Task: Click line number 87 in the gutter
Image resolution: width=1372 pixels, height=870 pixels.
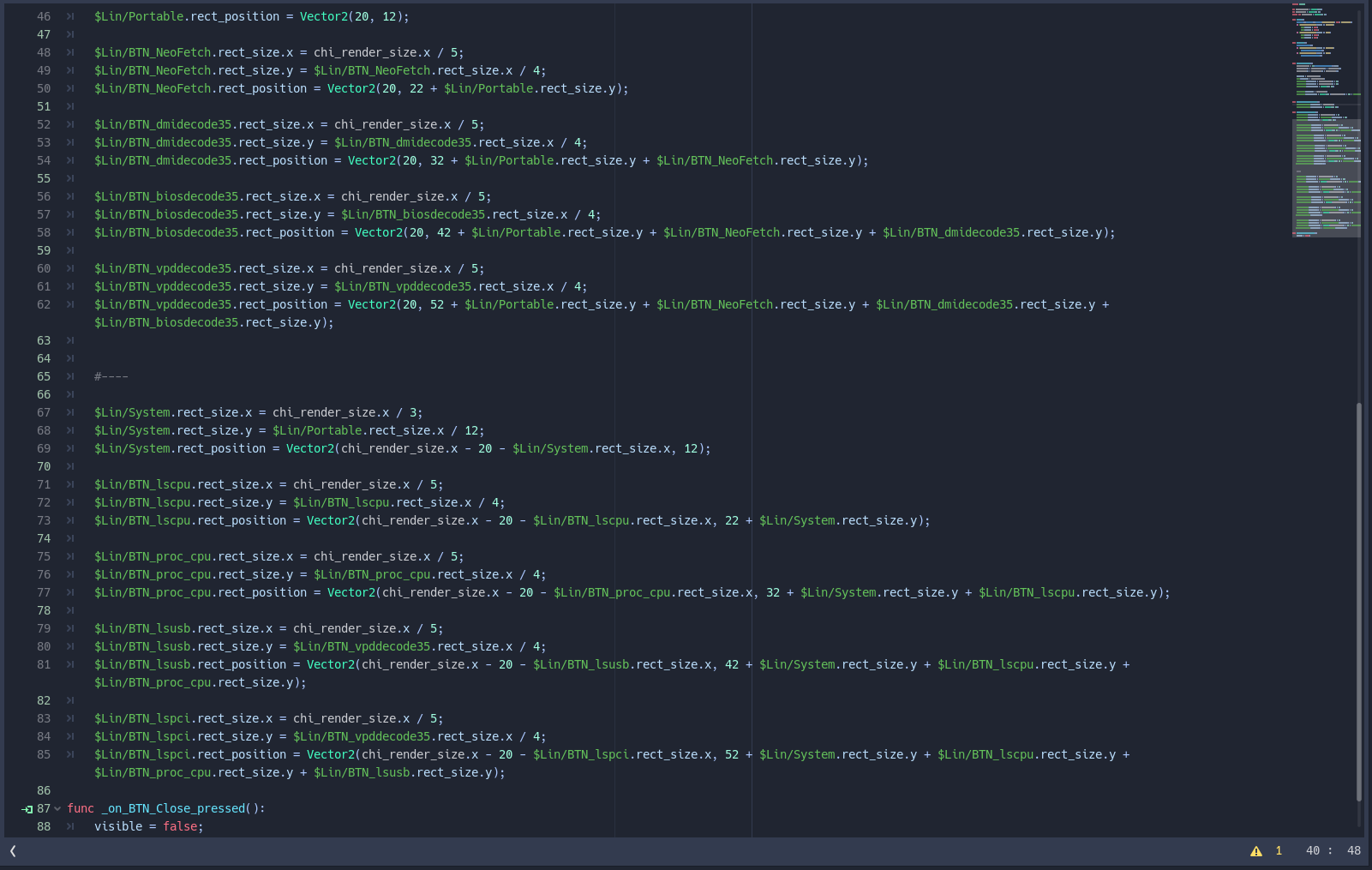Action: [44, 808]
